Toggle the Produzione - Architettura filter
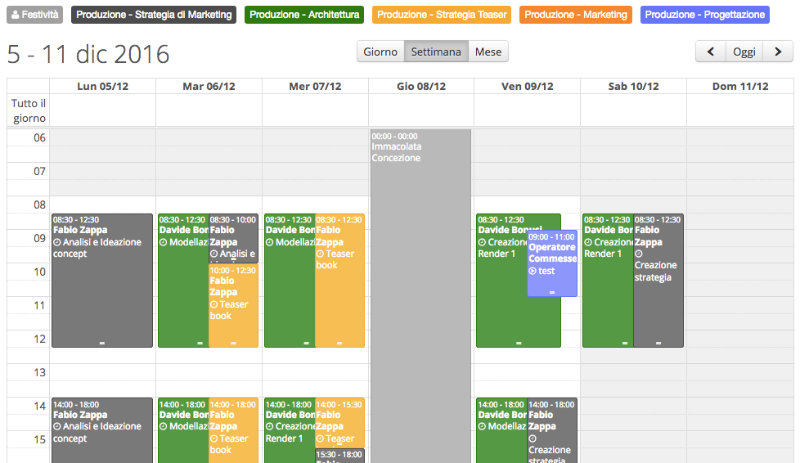Screen dimensions: 800x463 304,15
